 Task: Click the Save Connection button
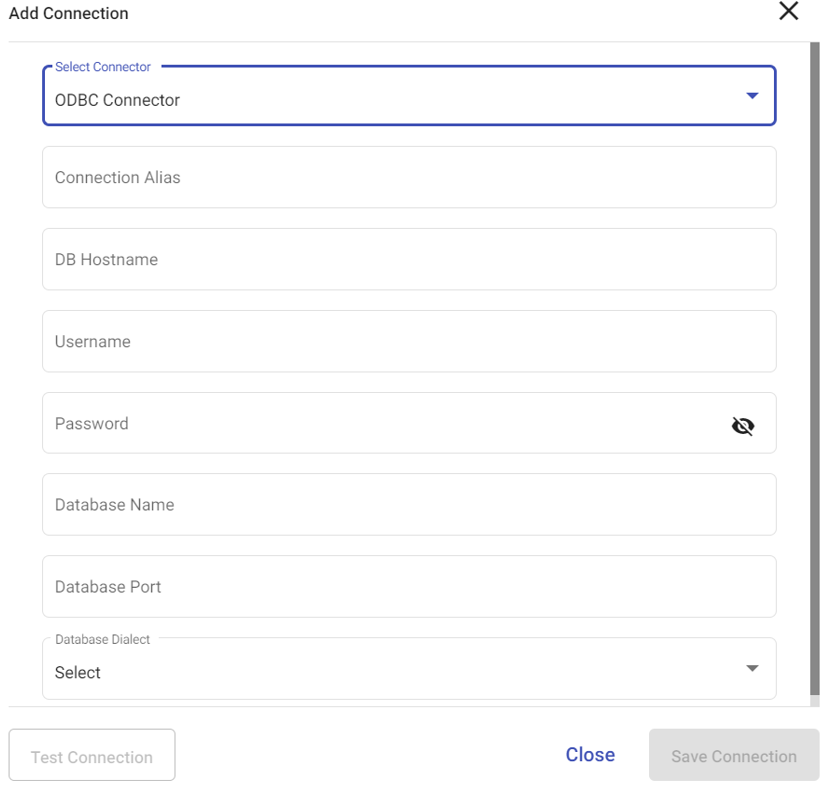point(734,755)
